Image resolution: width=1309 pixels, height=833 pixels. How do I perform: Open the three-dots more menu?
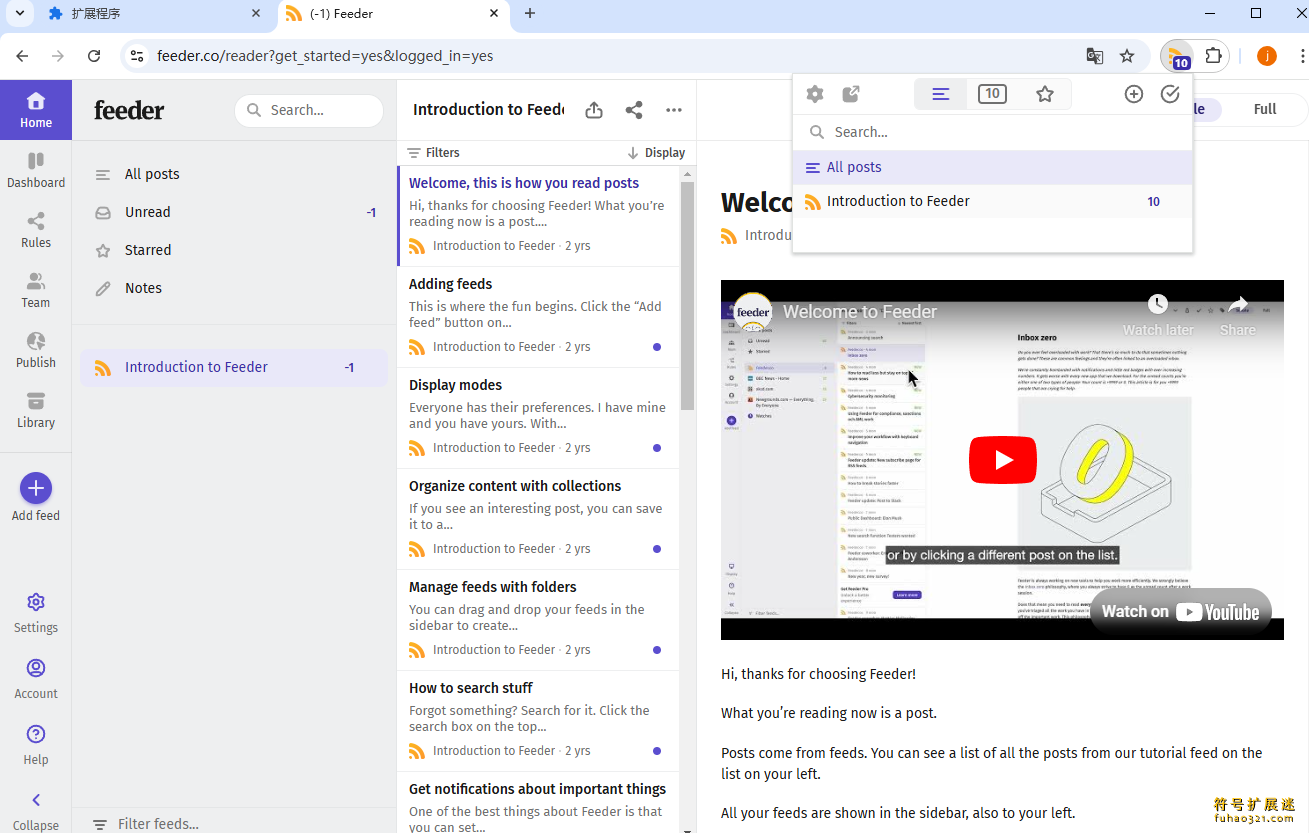[x=674, y=110]
